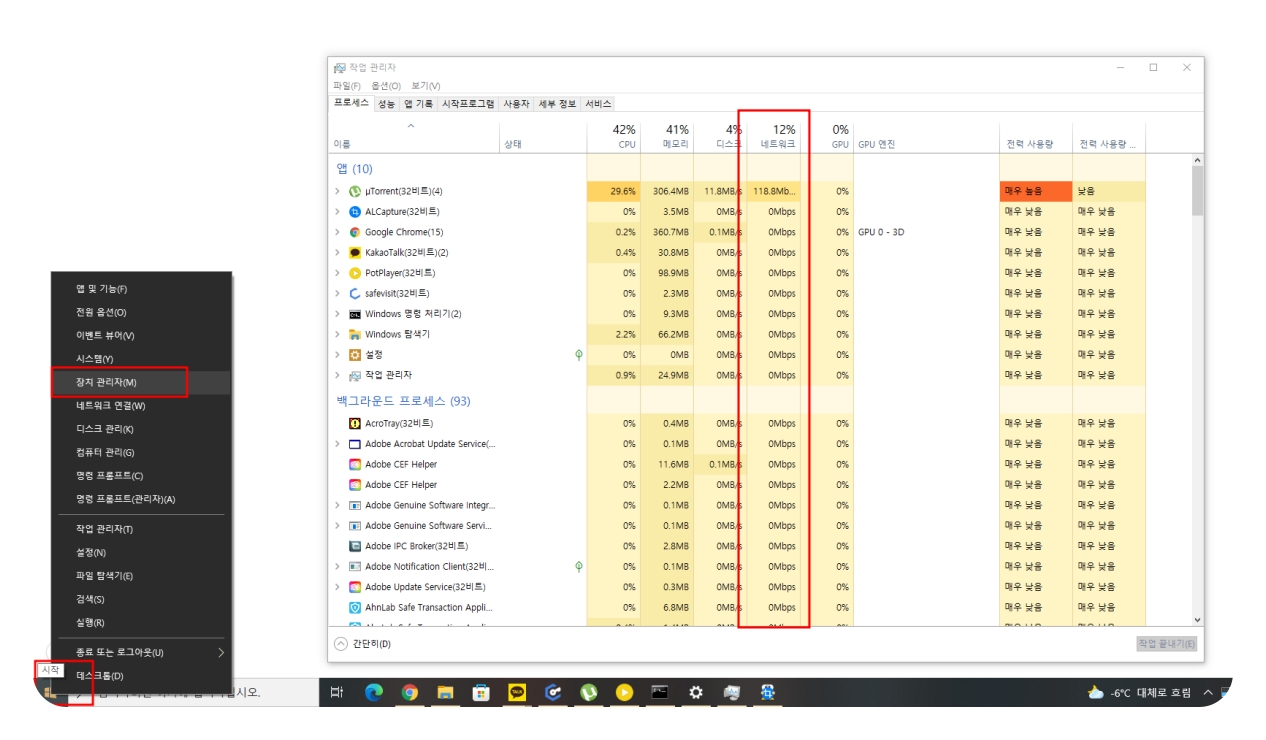
Task: Click the process list vertical scrollbar thumb
Action: 1197,191
